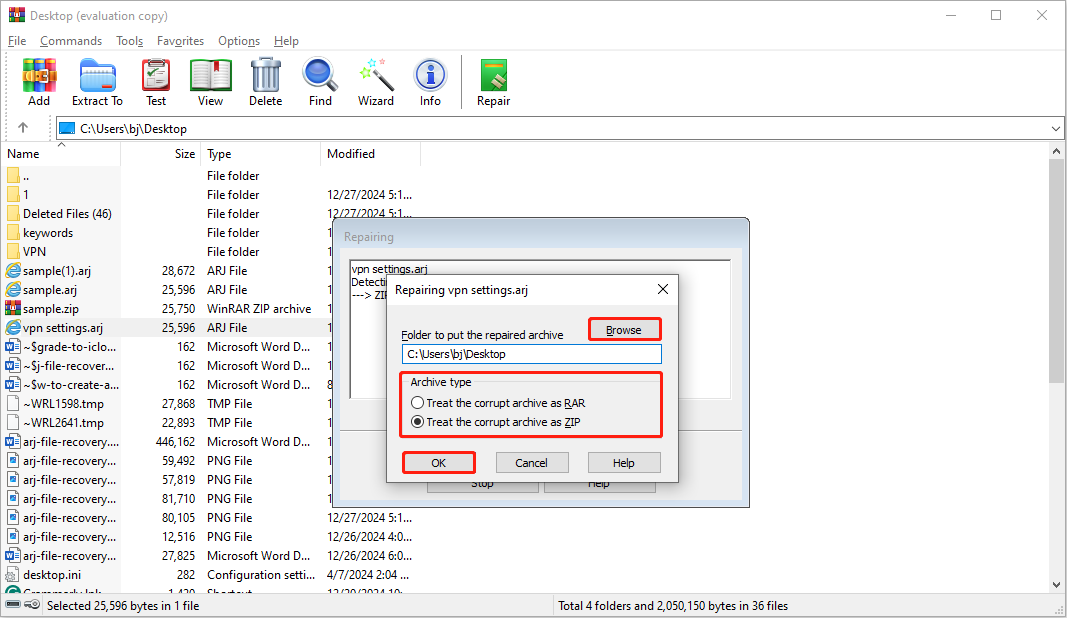The height and width of the screenshot is (618, 1067).
Task: Click the 4/7/2024 modified date cell
Action: pos(368,574)
